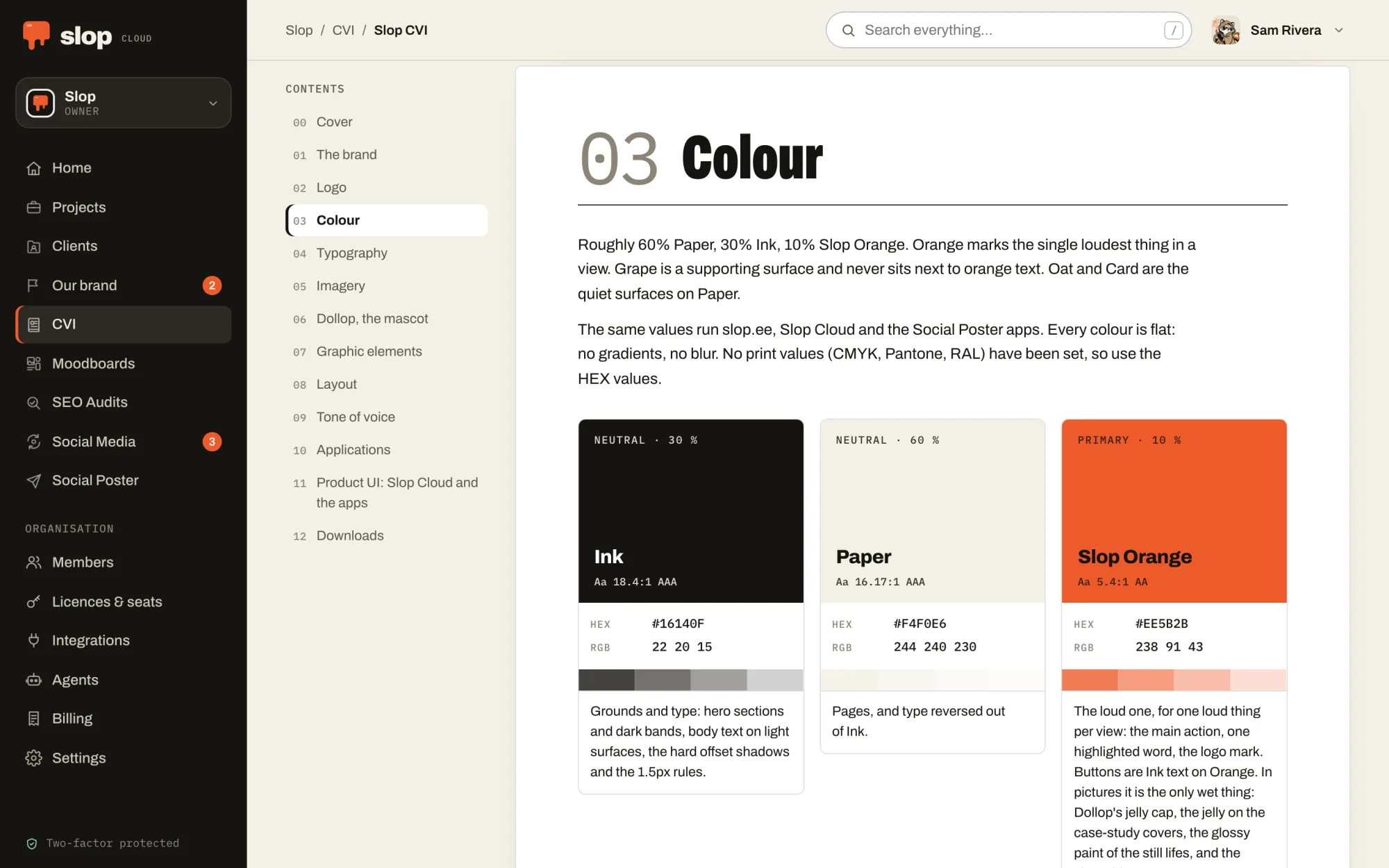The height and width of the screenshot is (868, 1389).
Task: Open the Cover section in contents
Action: pos(386,122)
